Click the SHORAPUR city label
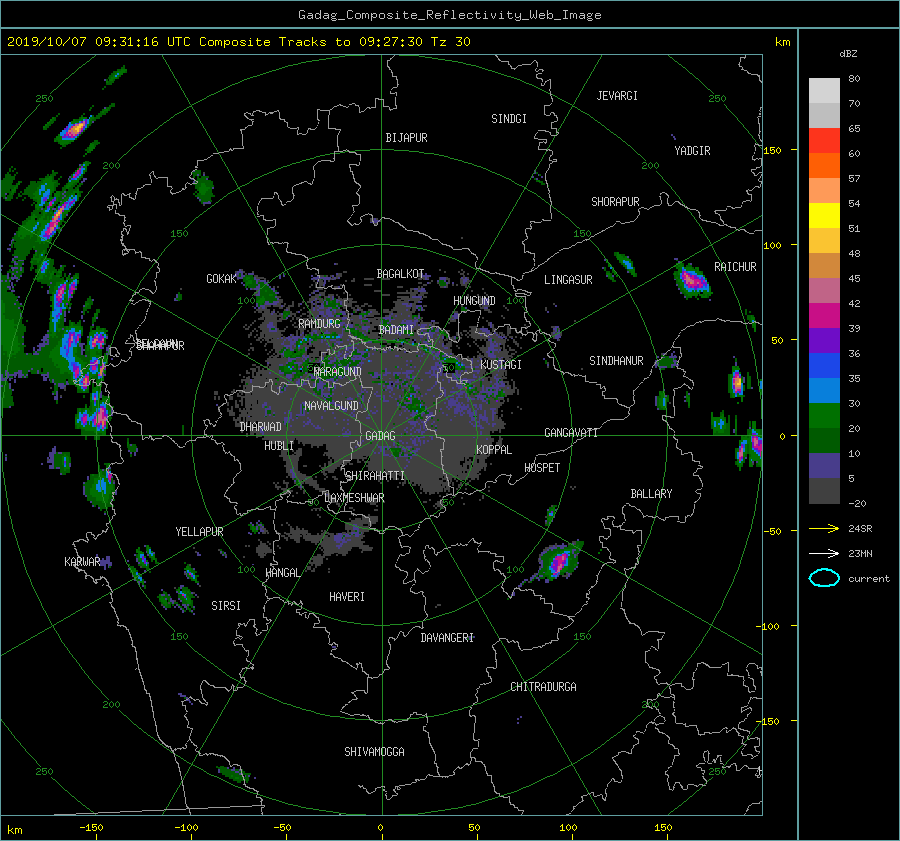The width and height of the screenshot is (900, 841). (x=615, y=202)
